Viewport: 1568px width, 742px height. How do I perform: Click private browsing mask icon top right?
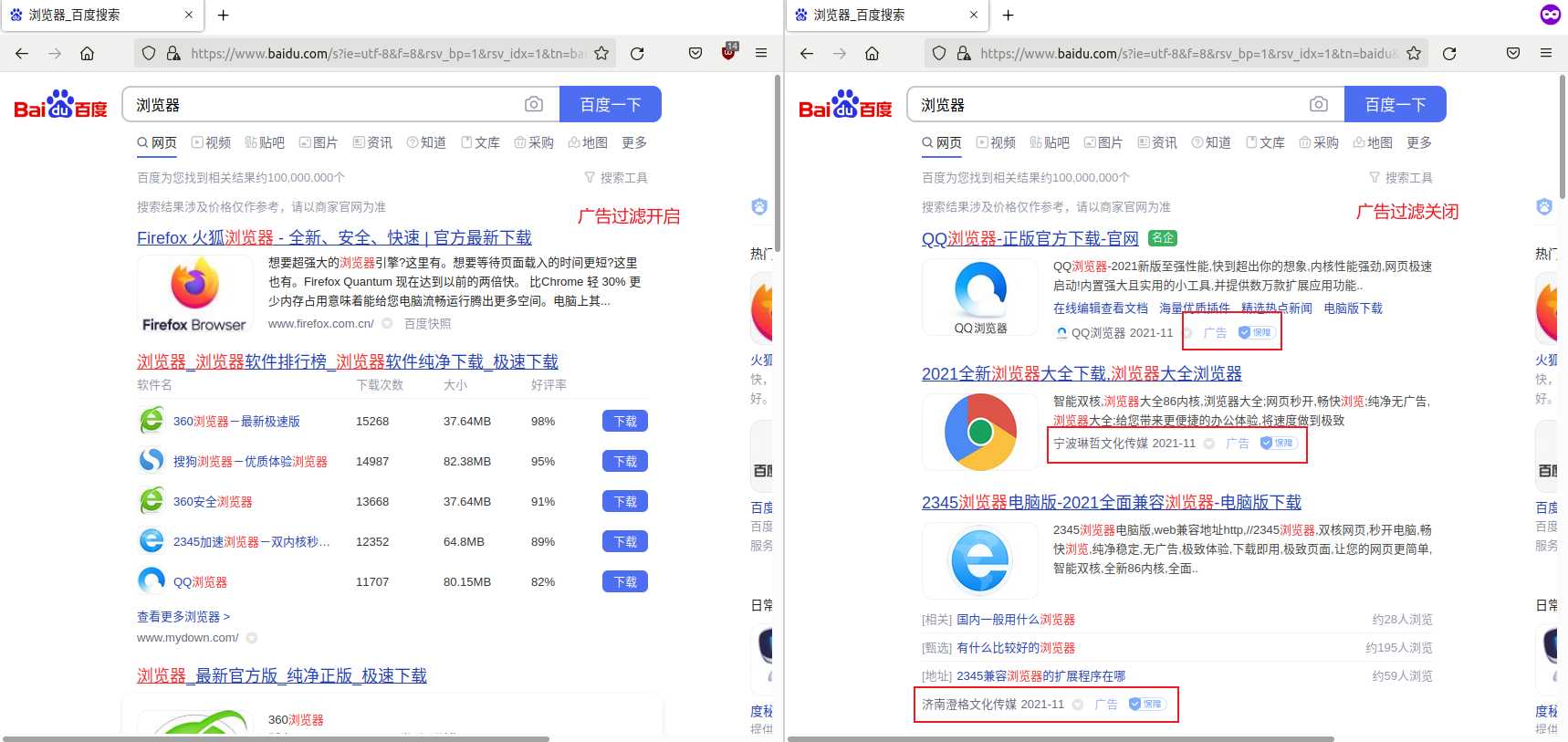pos(1551,15)
